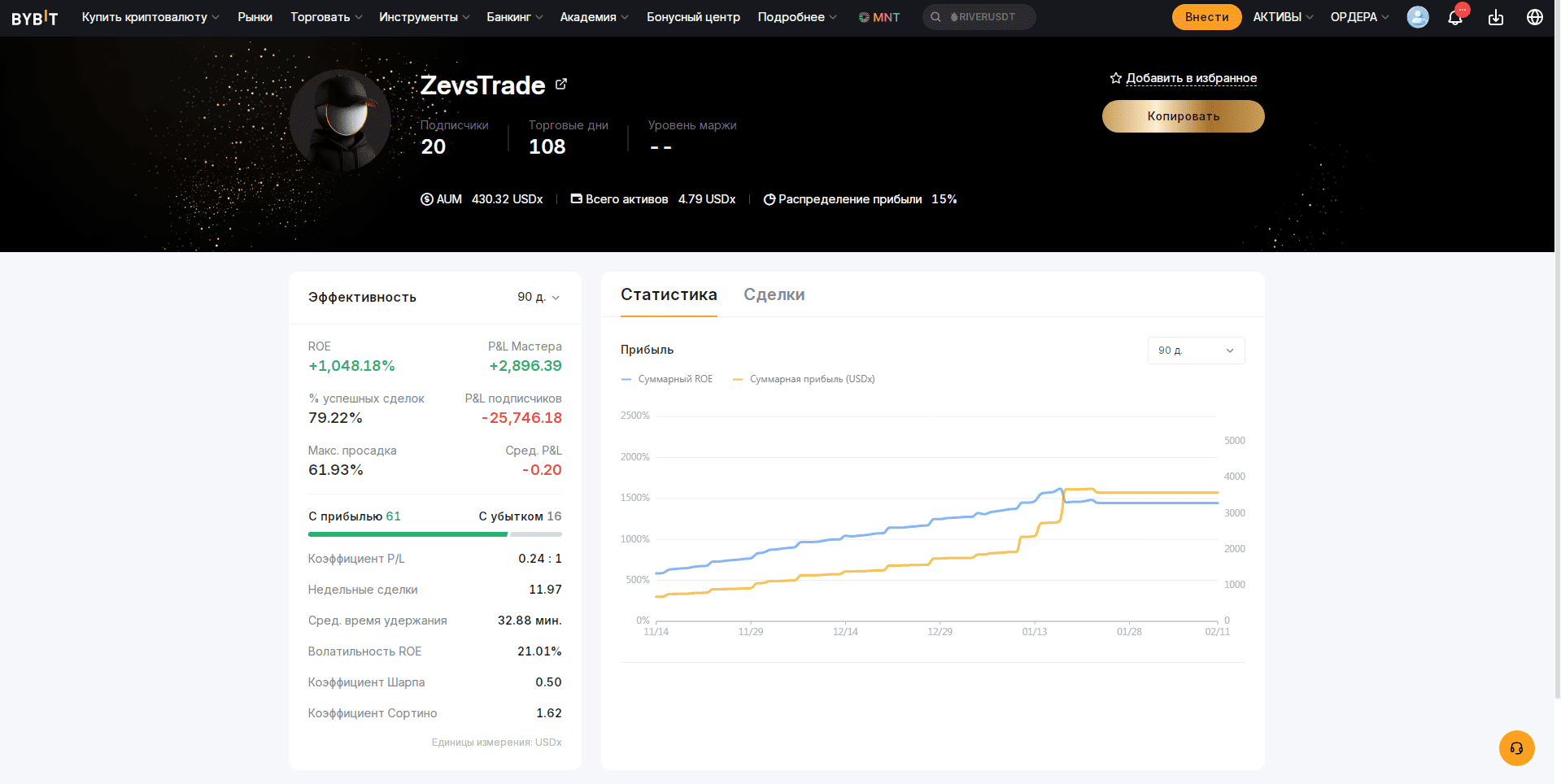Click the RIVERUSDT search field

pyautogui.click(x=979, y=17)
